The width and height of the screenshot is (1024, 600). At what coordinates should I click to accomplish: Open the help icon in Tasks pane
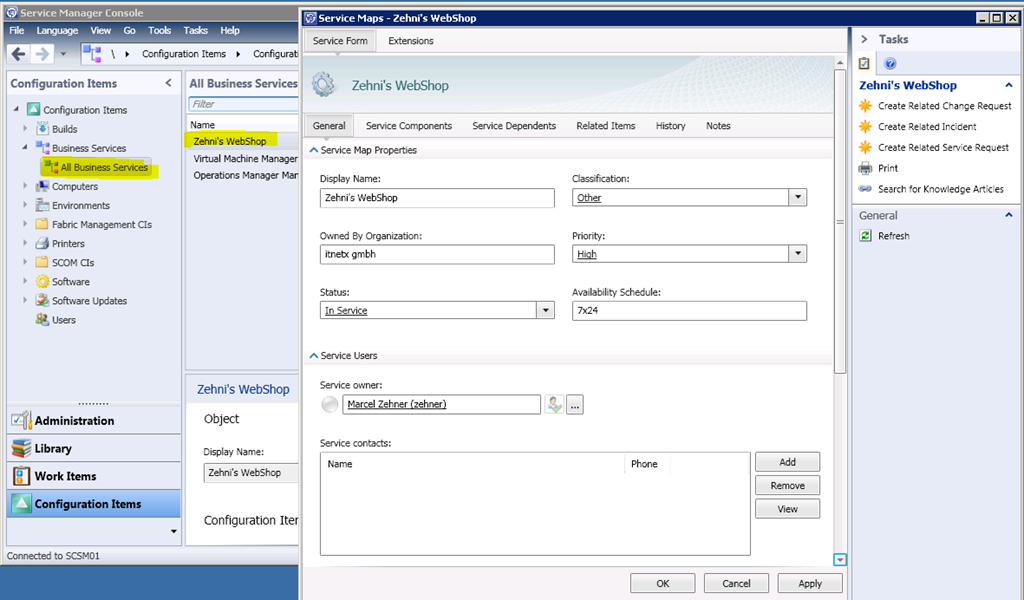(890, 64)
